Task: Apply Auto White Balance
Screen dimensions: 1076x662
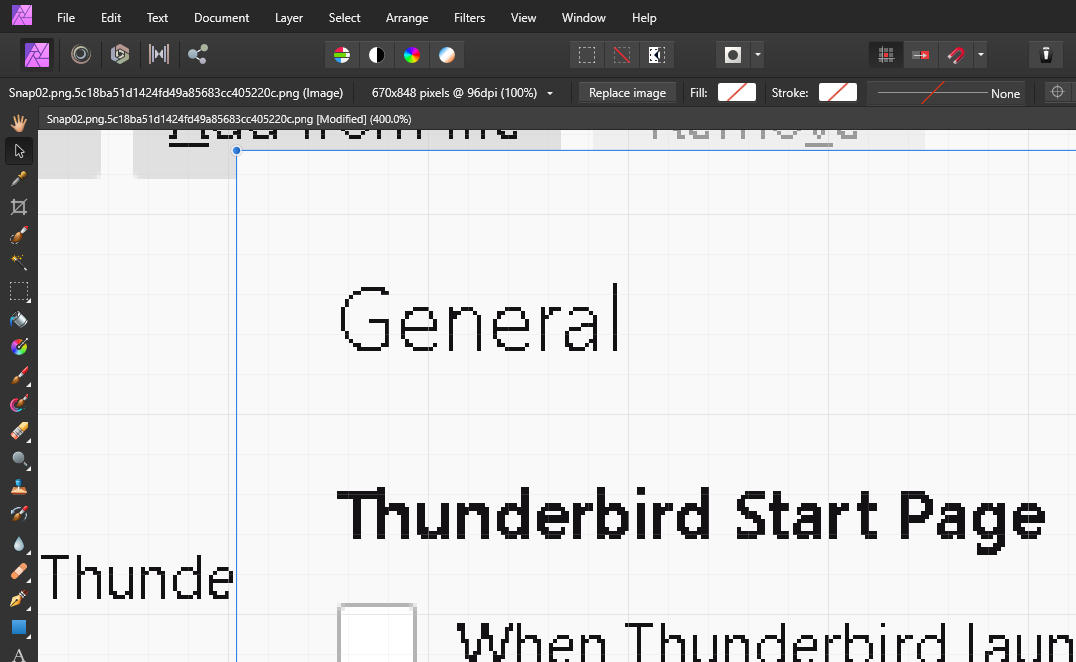Action: pos(447,56)
